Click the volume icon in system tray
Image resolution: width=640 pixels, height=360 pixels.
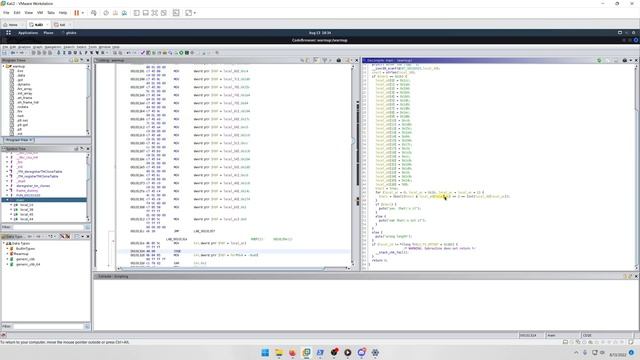(x=602, y=352)
